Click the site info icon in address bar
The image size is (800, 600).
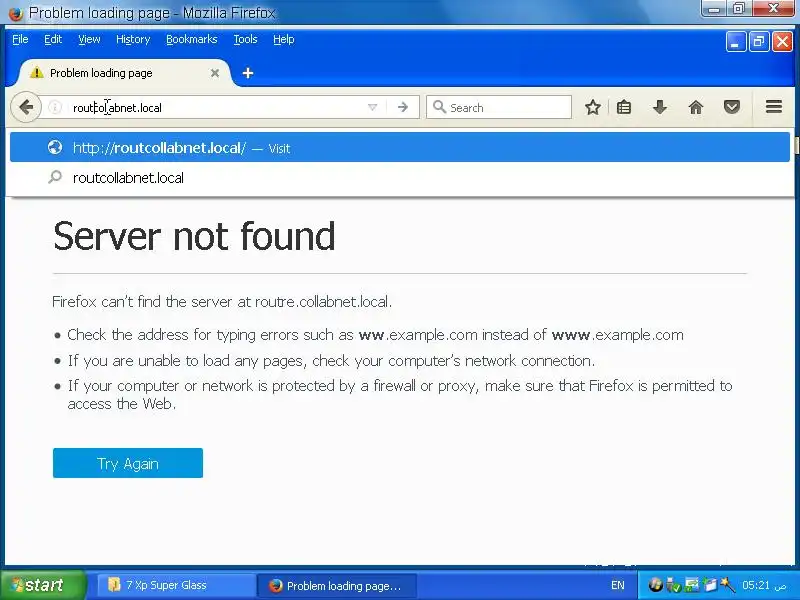click(55, 107)
